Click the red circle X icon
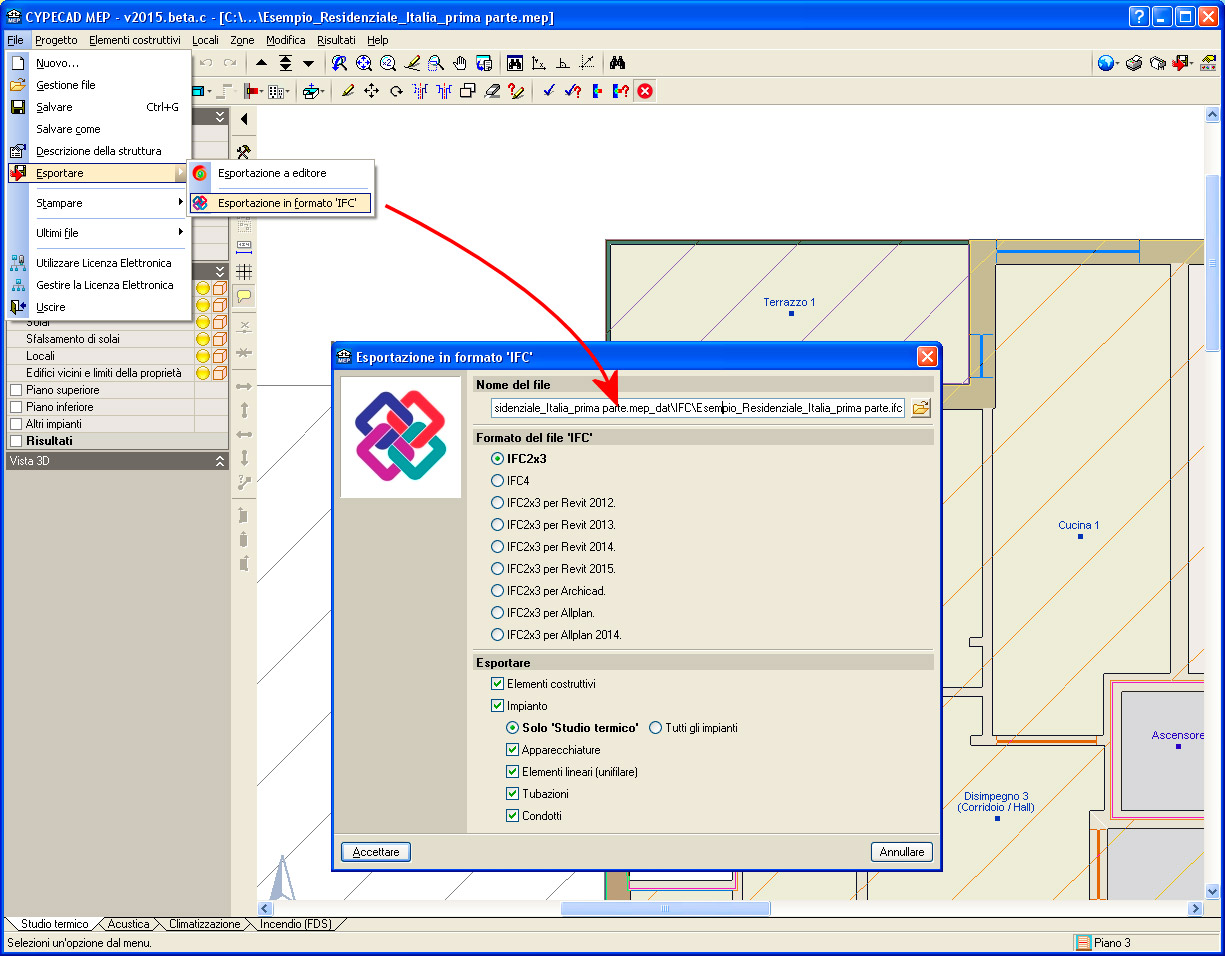 (x=645, y=91)
